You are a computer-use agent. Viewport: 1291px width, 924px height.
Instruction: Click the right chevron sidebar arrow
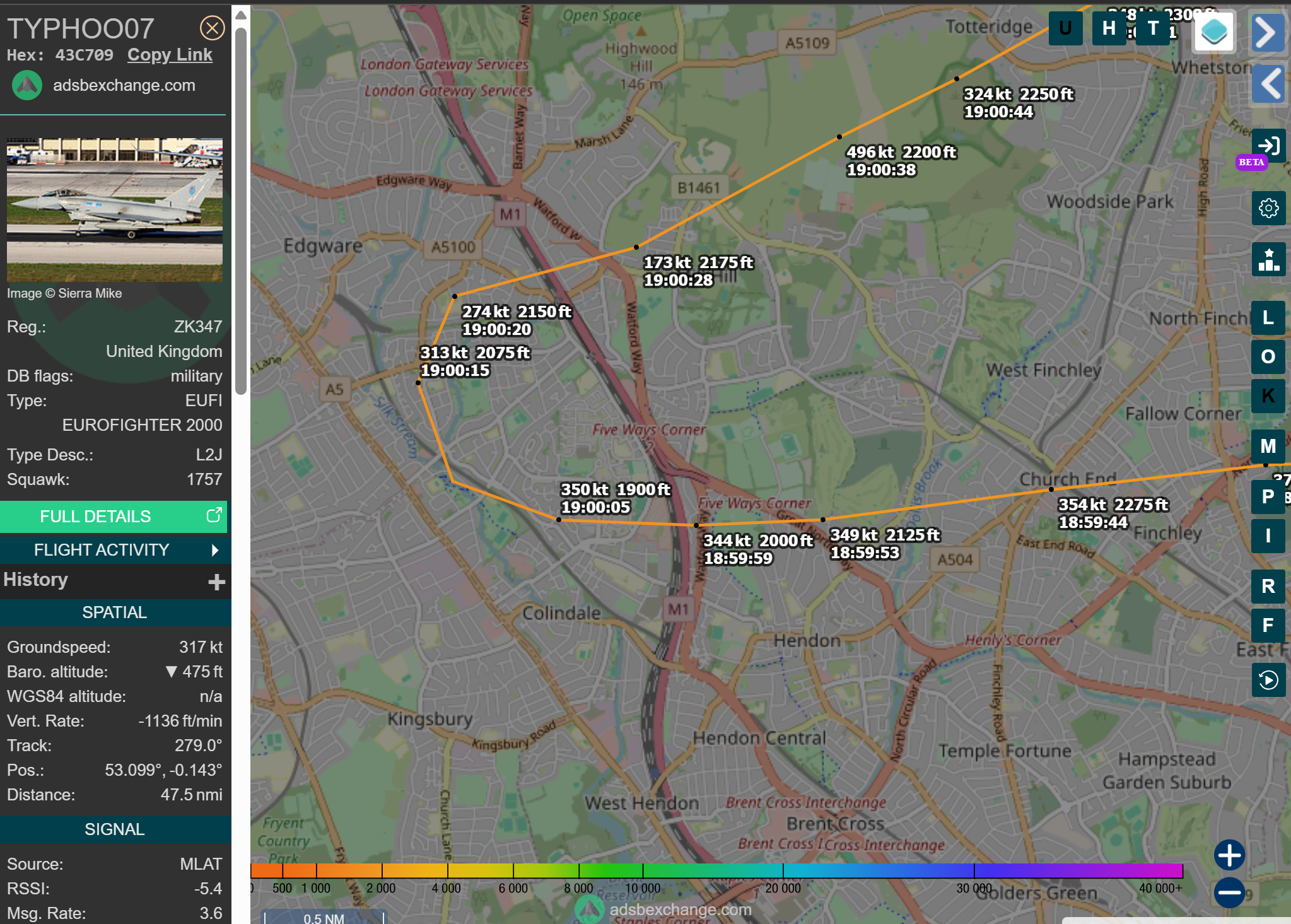pos(1268,33)
